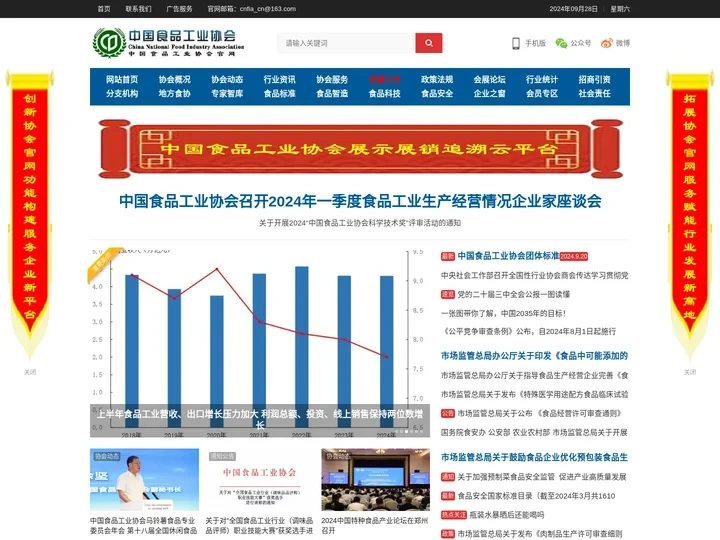Click the China National Food Industry Association logo
Screen dimensions: 720x540
169,43
